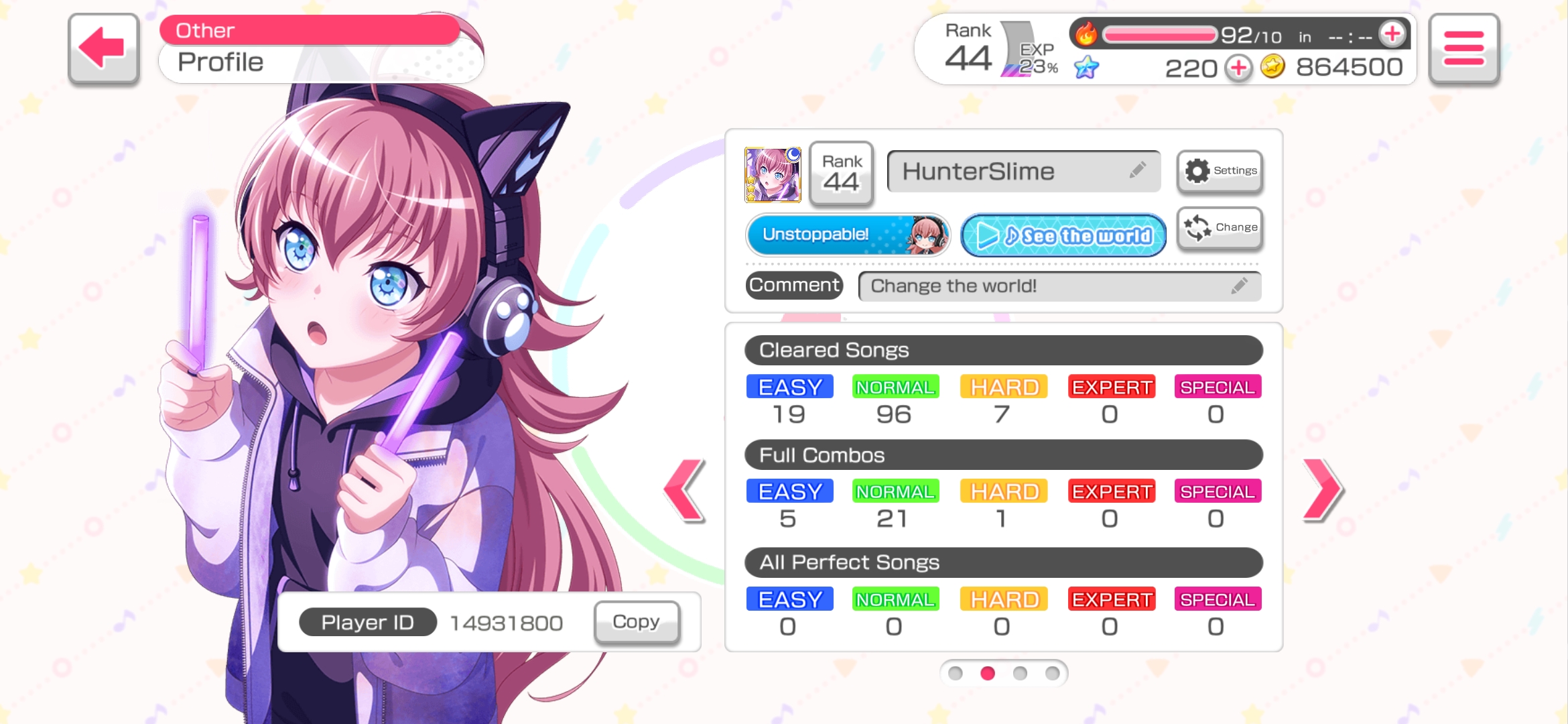Select the fourth page indicator dot

(1052, 673)
